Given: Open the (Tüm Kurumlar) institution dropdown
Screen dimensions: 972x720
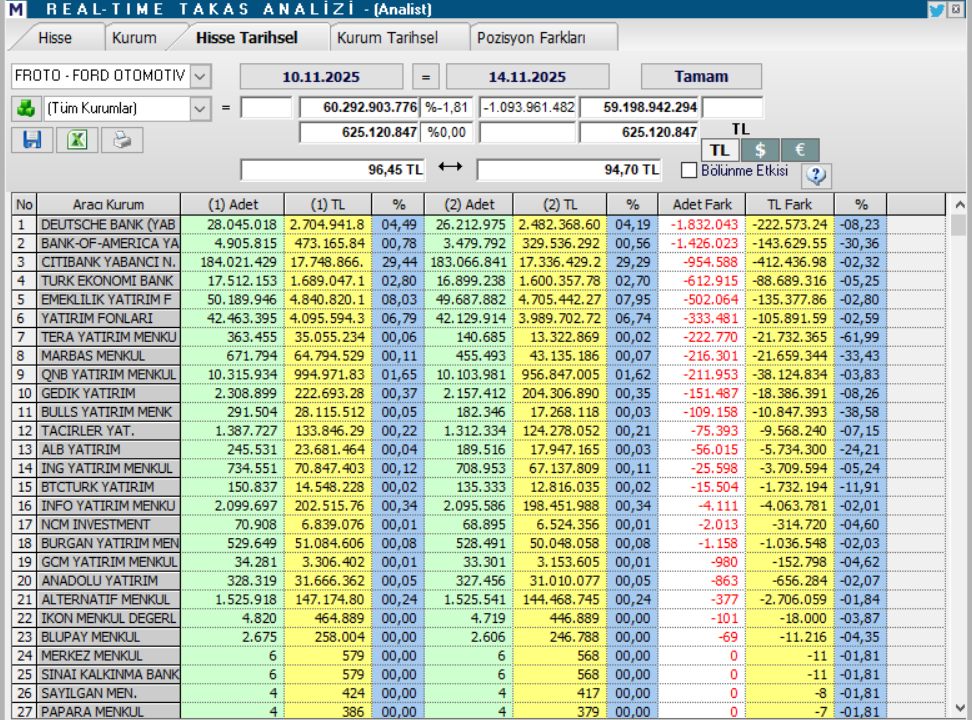Looking at the screenshot, I should pyautogui.click(x=200, y=108).
